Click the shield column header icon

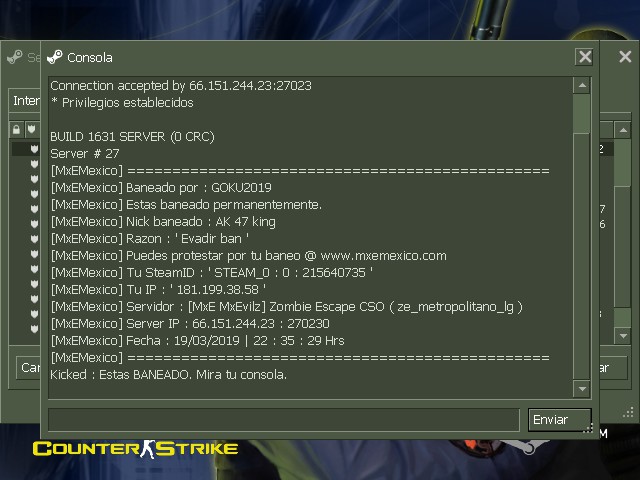31,130
